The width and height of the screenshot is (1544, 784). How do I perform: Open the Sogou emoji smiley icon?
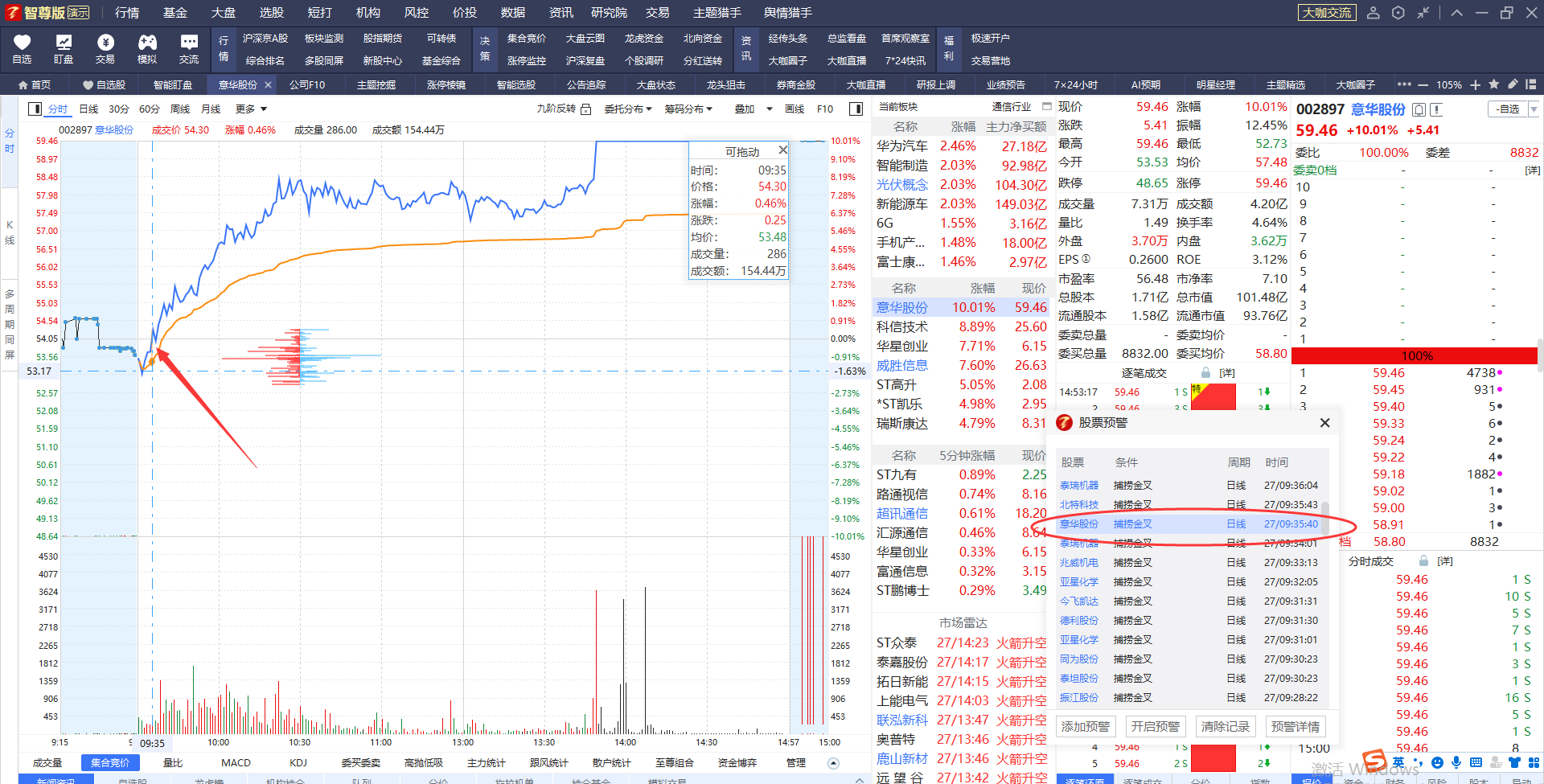[1437, 762]
